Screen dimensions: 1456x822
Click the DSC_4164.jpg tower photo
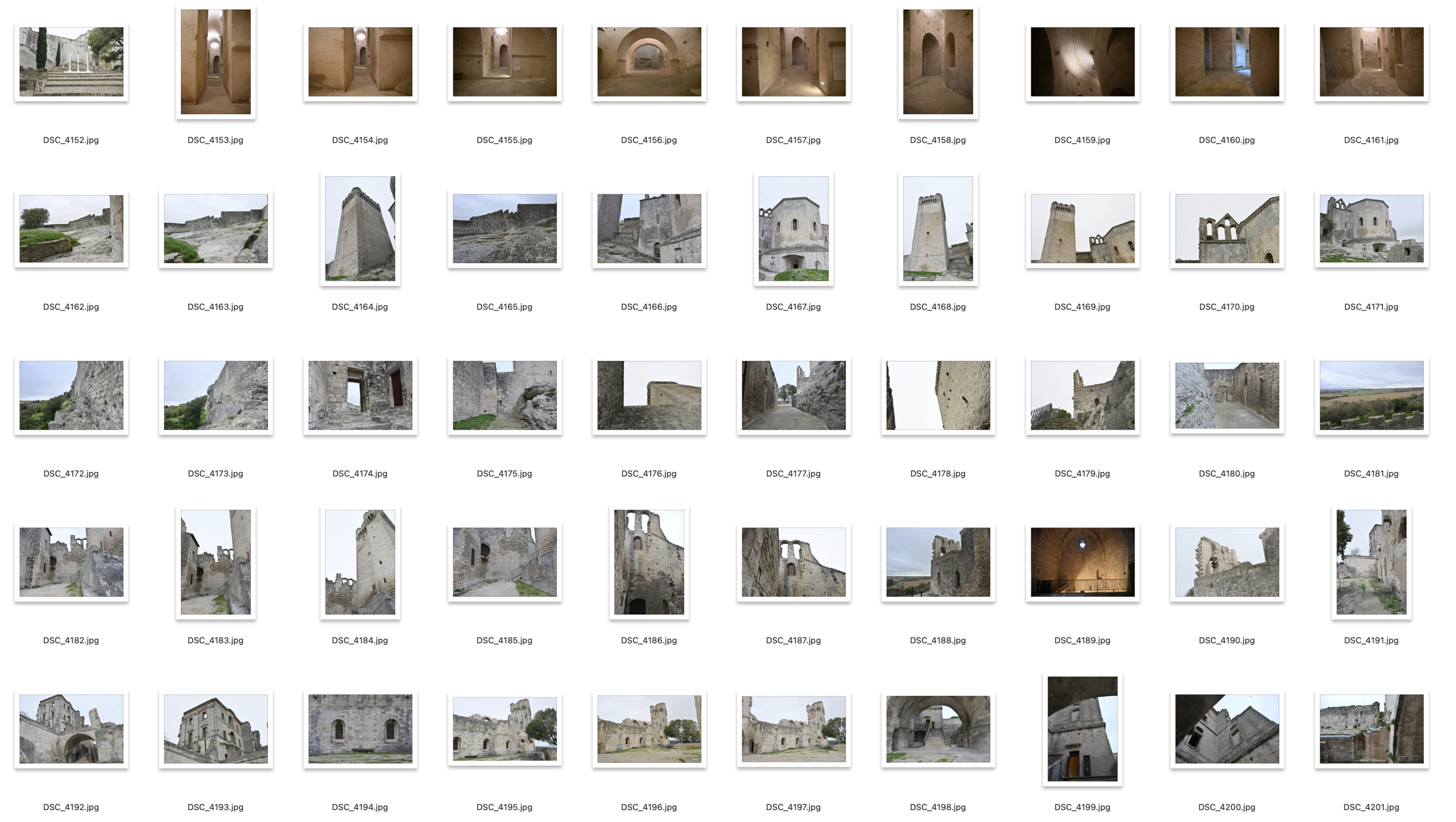point(360,229)
